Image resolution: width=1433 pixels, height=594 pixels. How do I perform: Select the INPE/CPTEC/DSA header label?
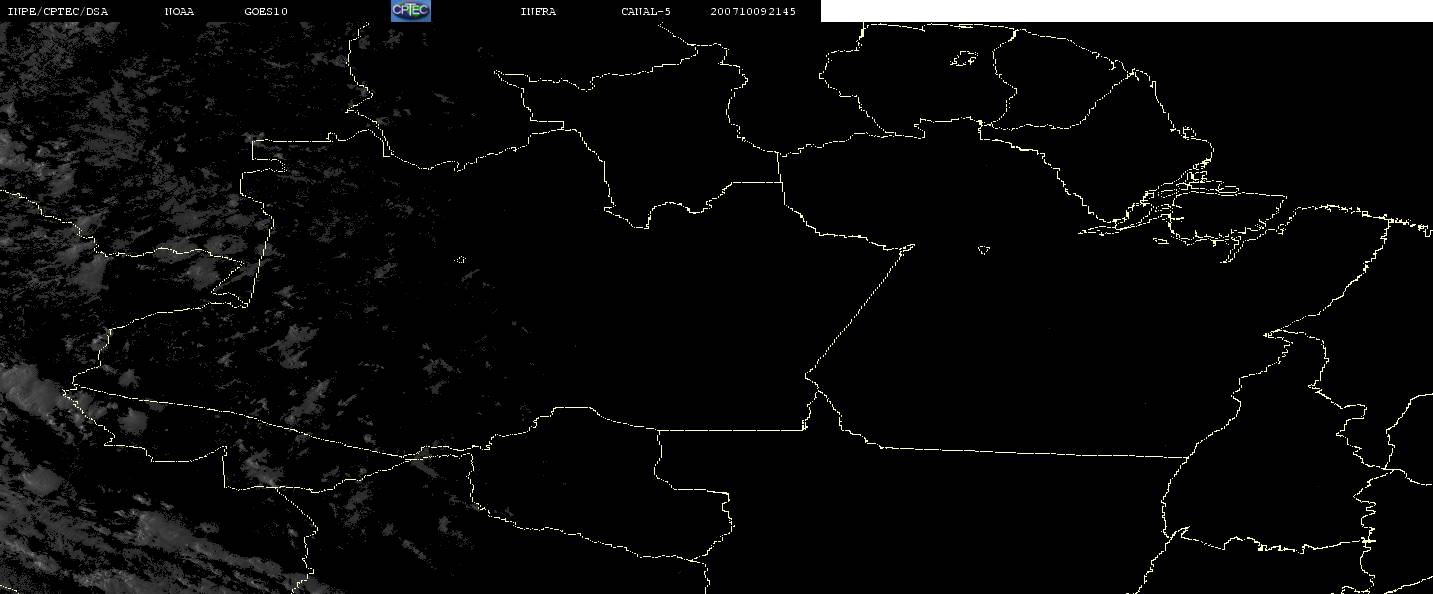[57, 11]
